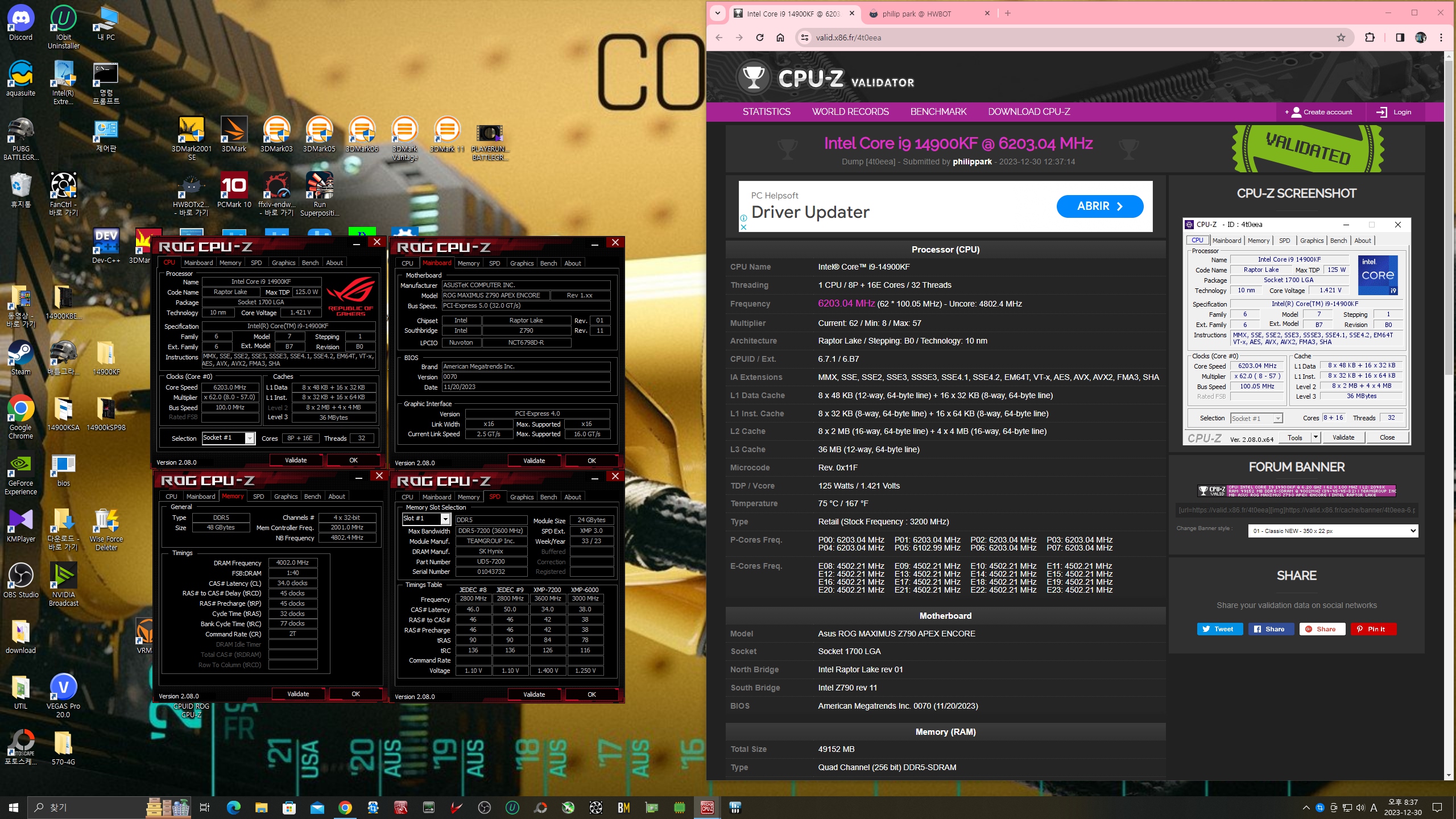
Task: Click the forum banner image
Action: point(1297,491)
